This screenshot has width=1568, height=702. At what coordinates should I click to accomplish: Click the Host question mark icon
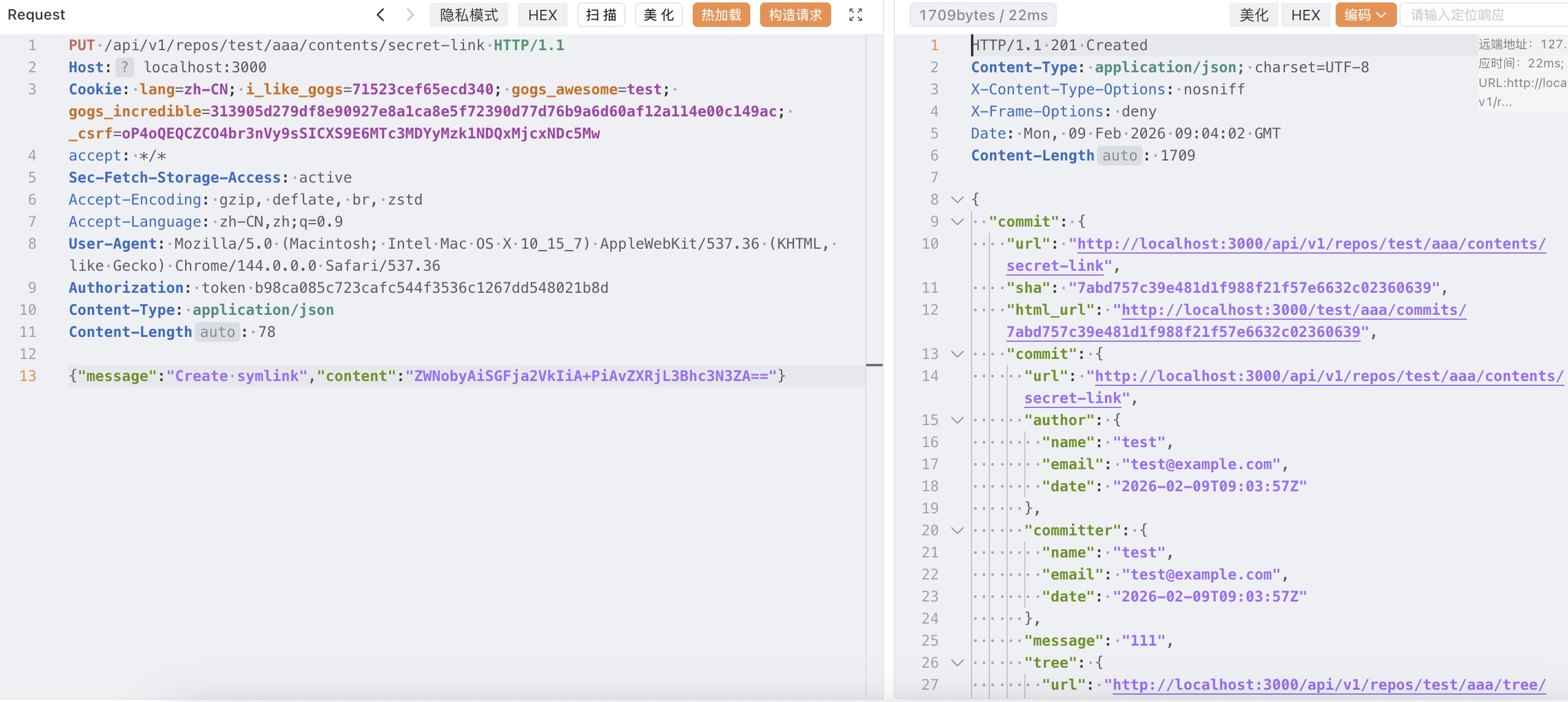point(124,67)
